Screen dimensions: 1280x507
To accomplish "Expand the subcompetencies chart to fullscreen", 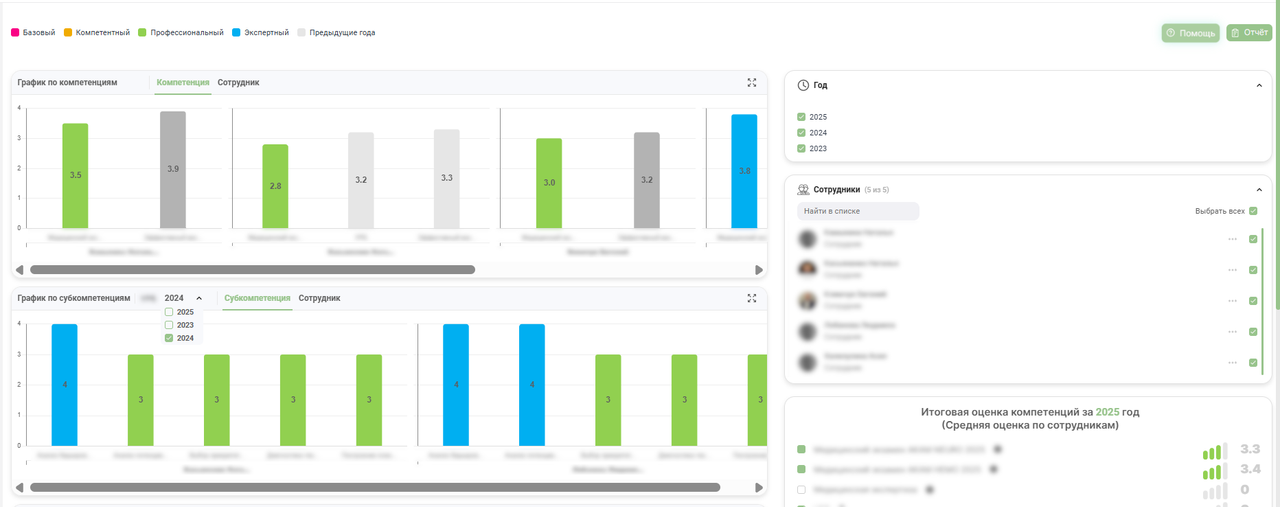I will [x=751, y=298].
